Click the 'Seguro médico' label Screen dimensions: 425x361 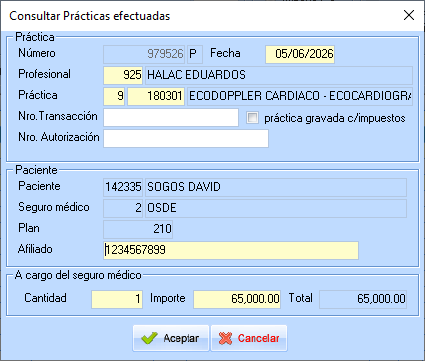tap(54, 207)
